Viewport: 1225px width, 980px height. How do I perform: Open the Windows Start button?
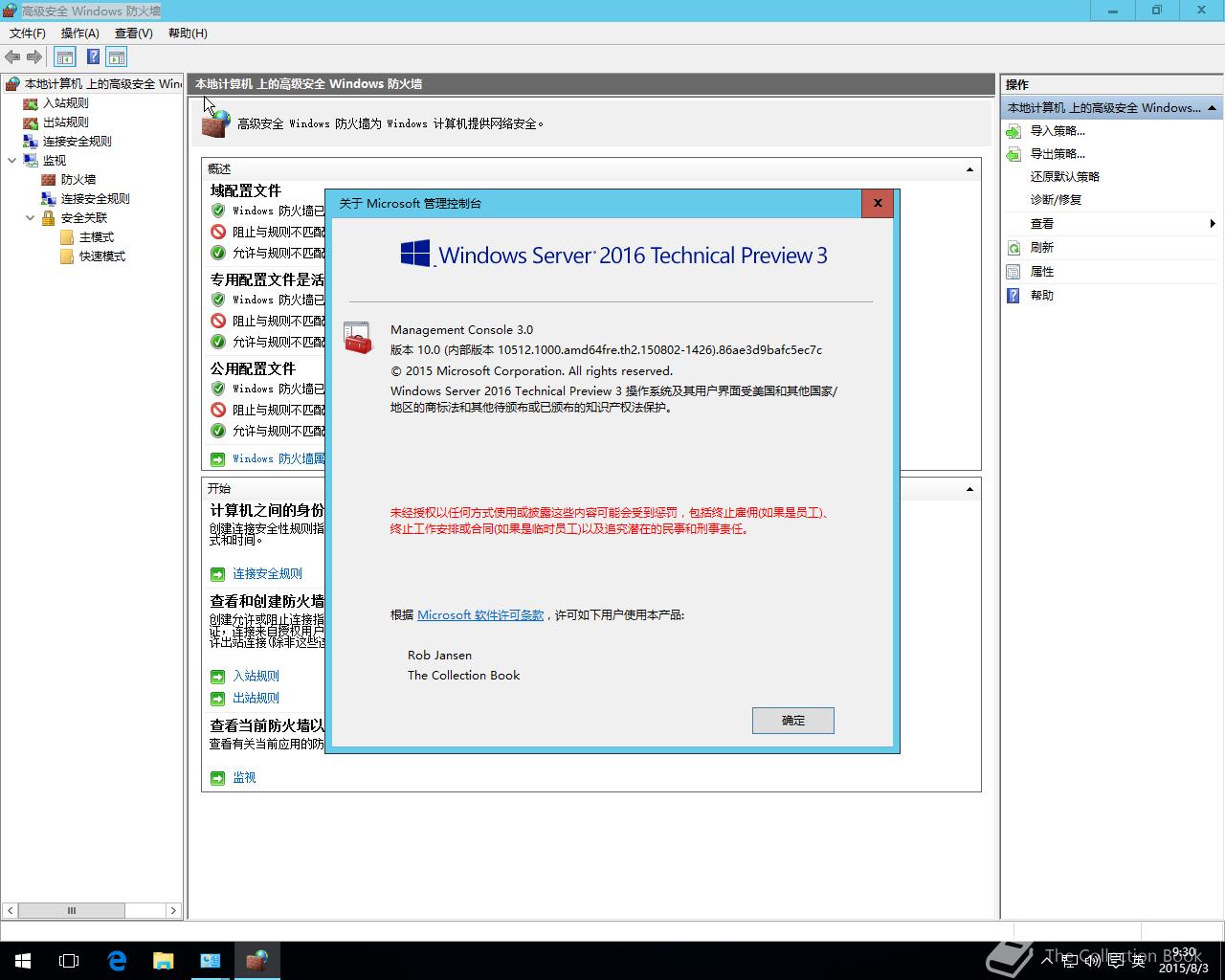(x=23, y=961)
